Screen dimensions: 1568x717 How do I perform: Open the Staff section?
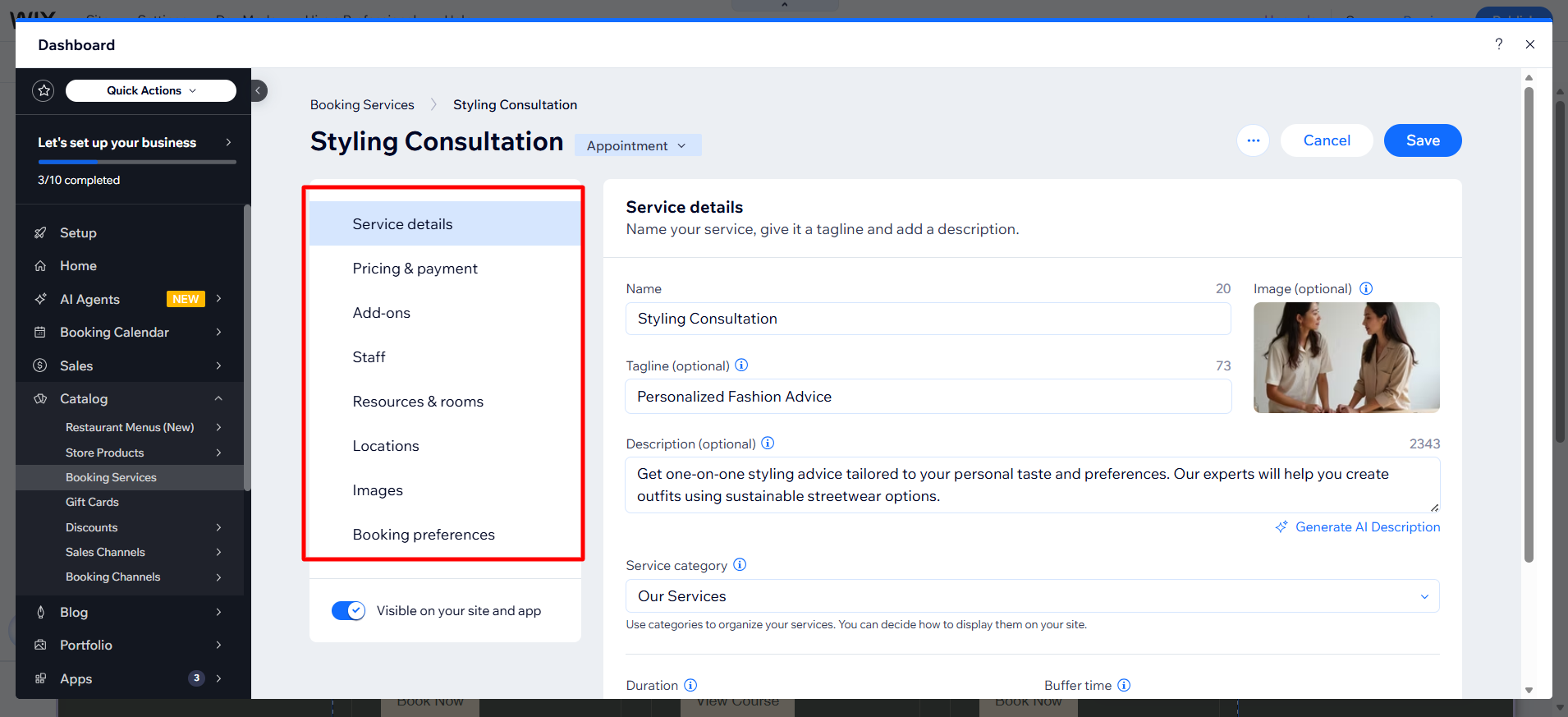coord(445,357)
